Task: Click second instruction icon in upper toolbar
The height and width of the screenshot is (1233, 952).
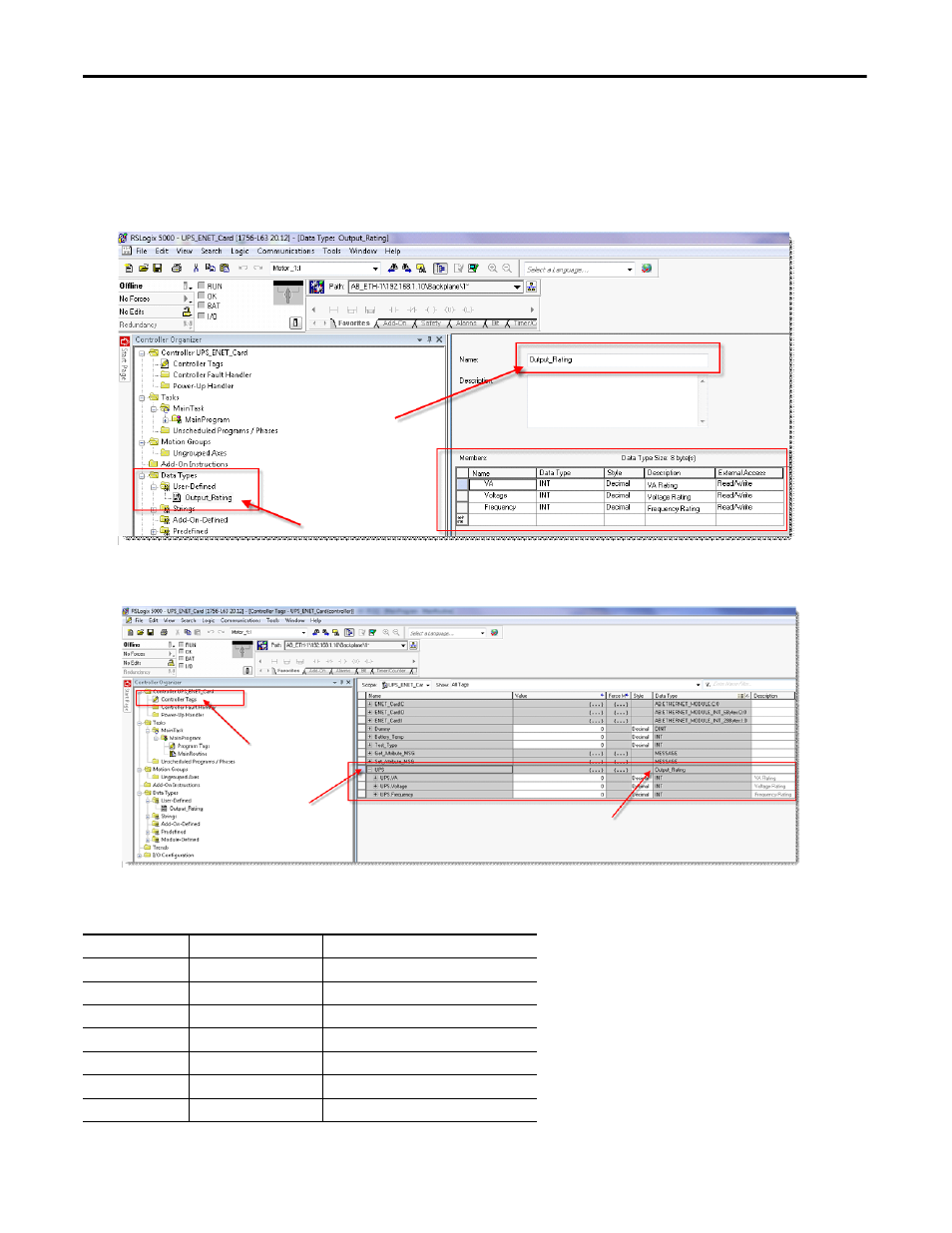Action: (351, 309)
